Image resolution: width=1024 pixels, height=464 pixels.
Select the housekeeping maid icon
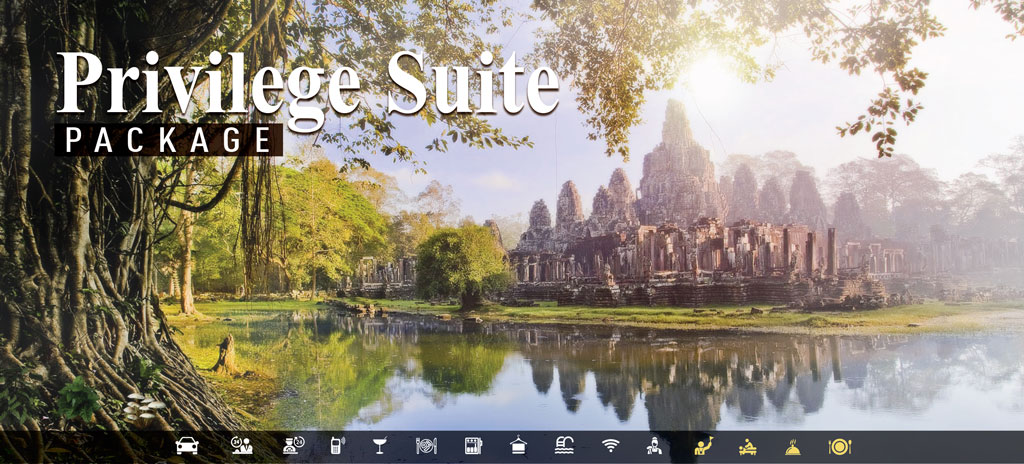[654, 446]
